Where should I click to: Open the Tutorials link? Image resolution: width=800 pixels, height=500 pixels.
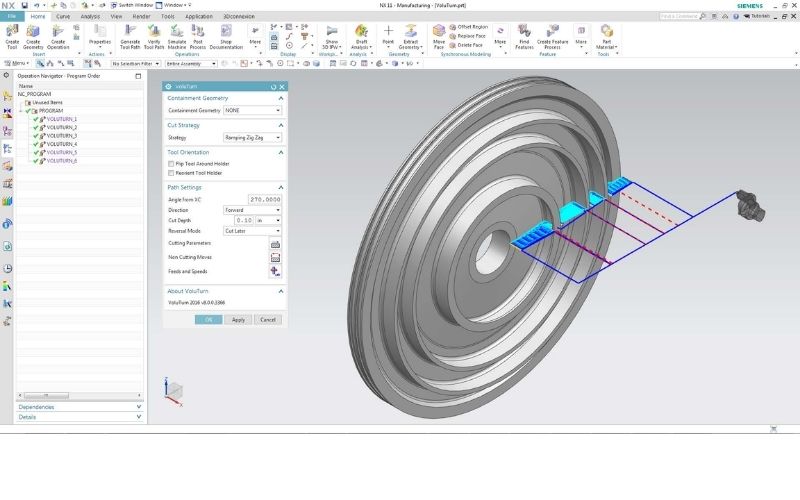pos(757,16)
